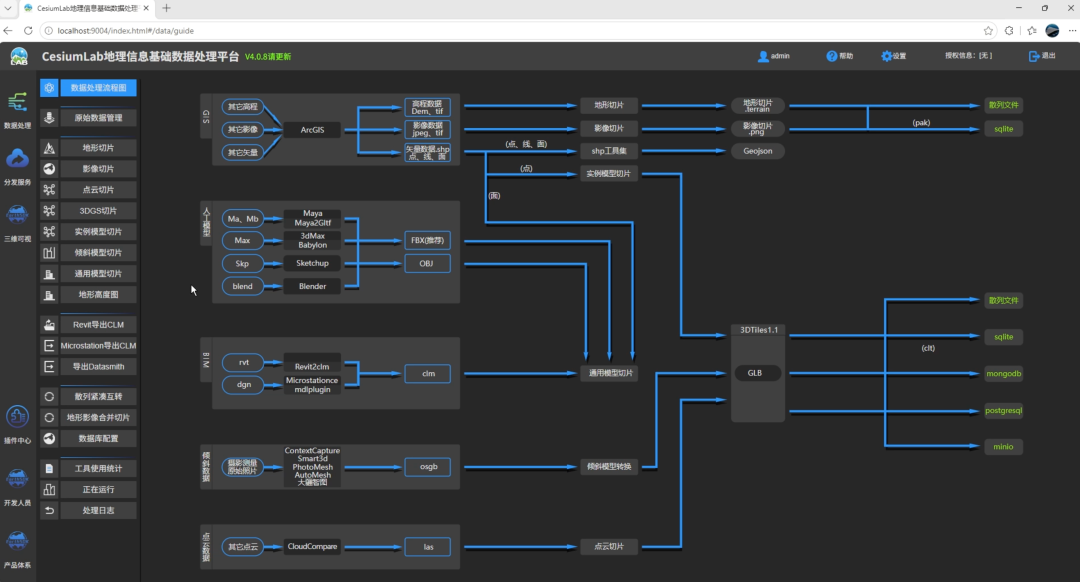Screen dimensions: 1080x582
Task: Click the icon beside 实例模型切片
Action: (x=49, y=231)
